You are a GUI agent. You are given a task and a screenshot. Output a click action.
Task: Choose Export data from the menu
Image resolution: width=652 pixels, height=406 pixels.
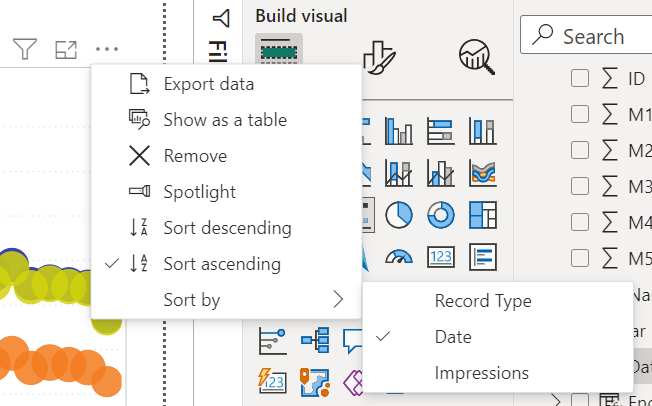[226, 84]
